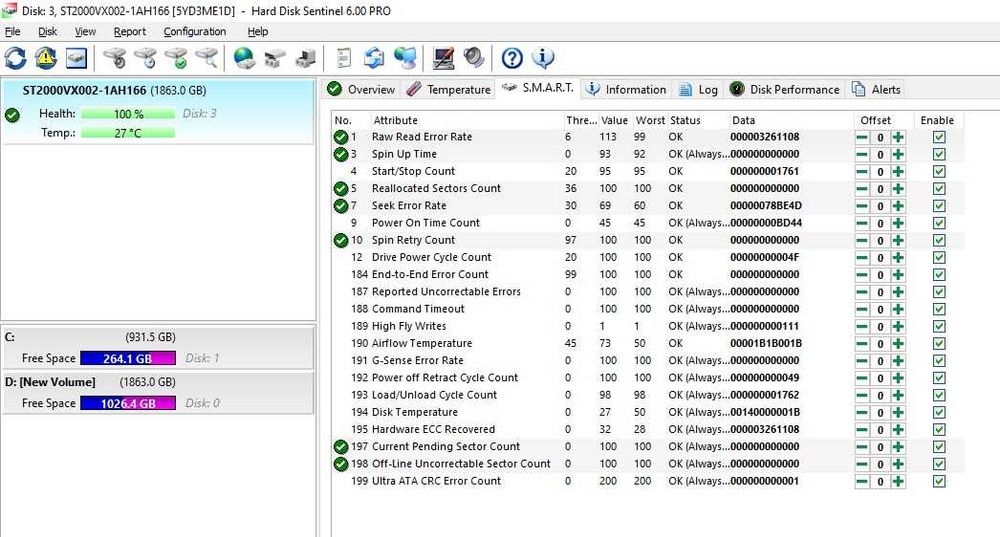Click offset value field for Reallocated Sectors Count
This screenshot has width=1000, height=537.
[880, 189]
